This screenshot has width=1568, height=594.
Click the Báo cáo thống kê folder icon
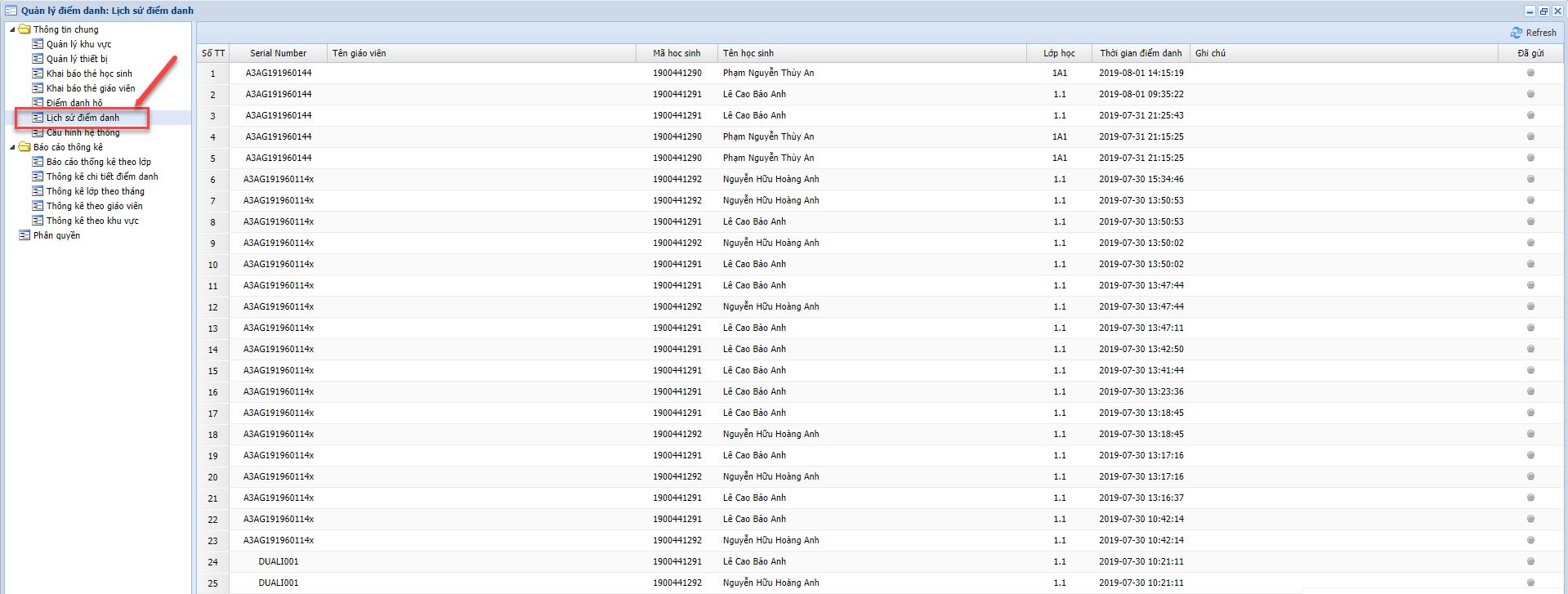25,147
